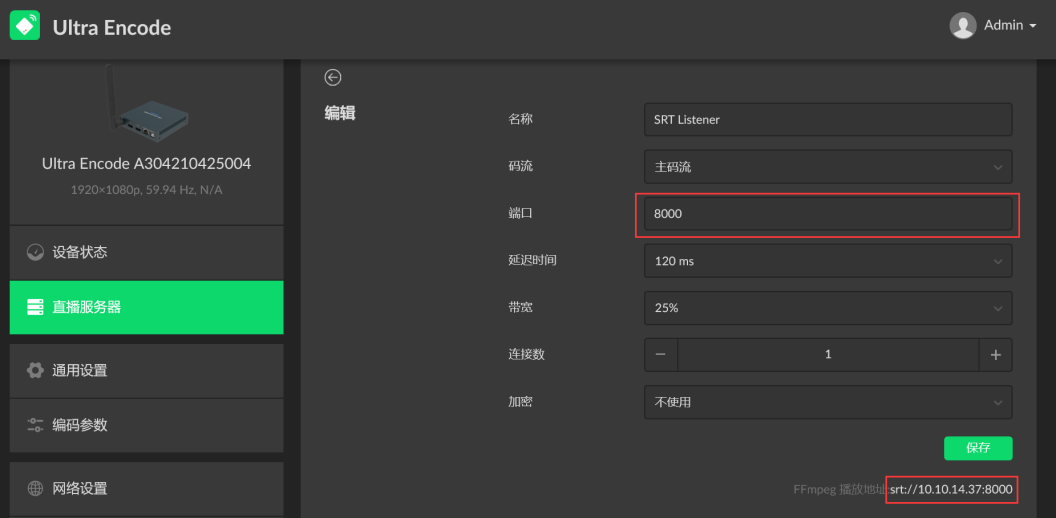Open the 通用设置 sidebar menu item
1056x518 pixels.
click(x=146, y=370)
